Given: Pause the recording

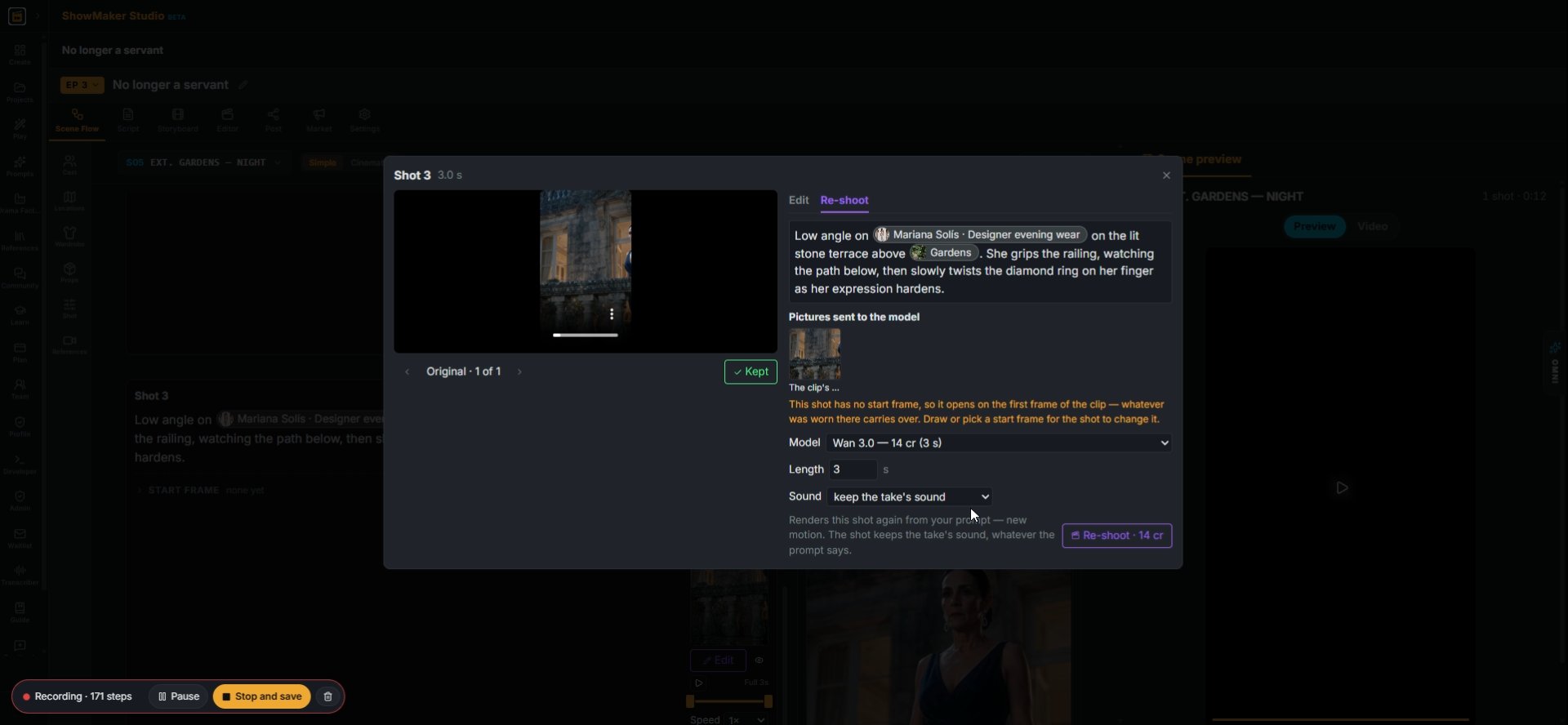Looking at the screenshot, I should pos(179,696).
